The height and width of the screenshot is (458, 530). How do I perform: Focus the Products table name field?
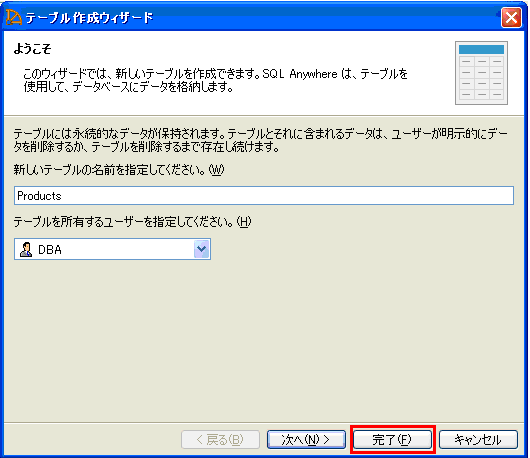click(x=264, y=195)
